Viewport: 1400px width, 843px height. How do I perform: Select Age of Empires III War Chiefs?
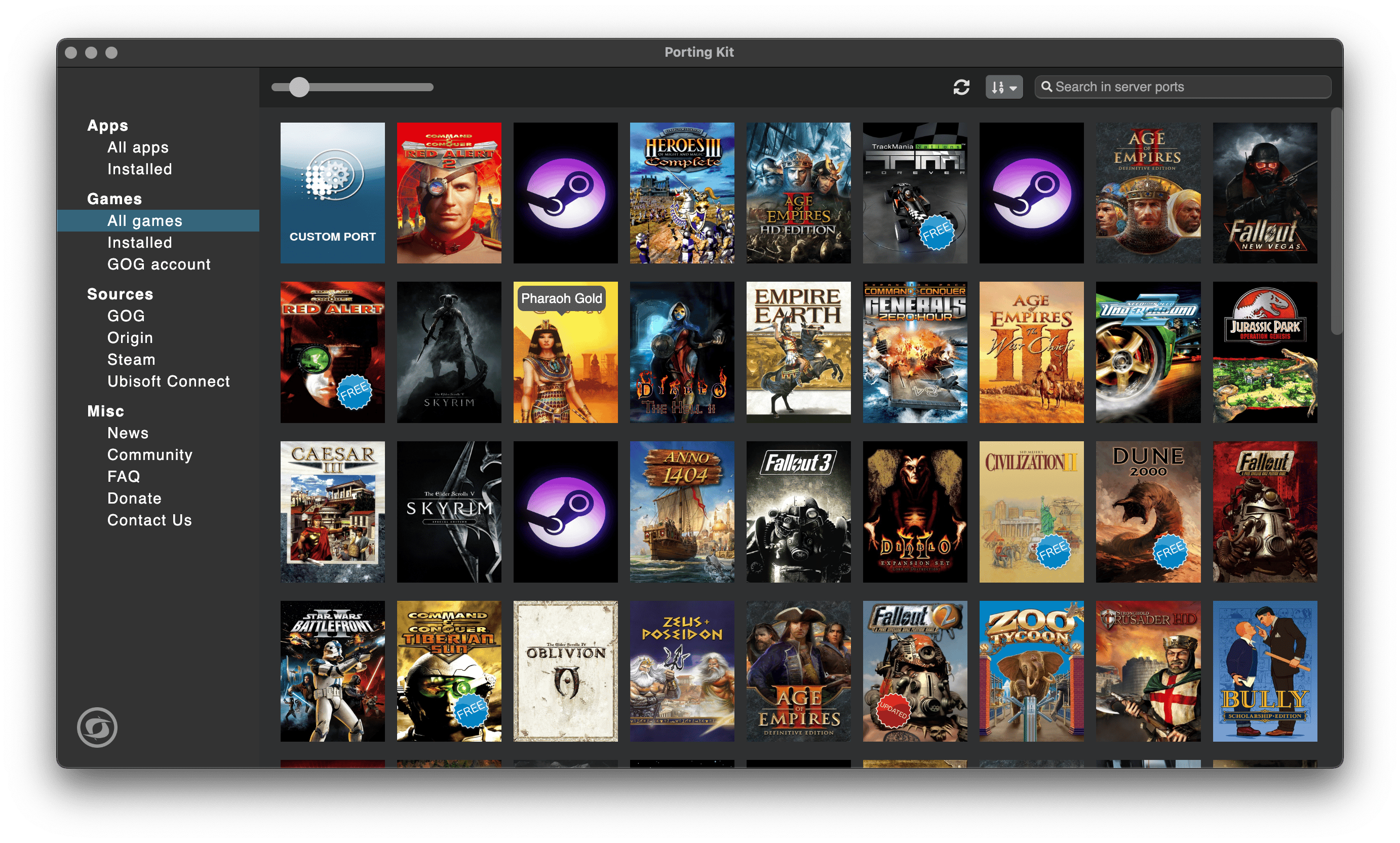coord(1031,352)
